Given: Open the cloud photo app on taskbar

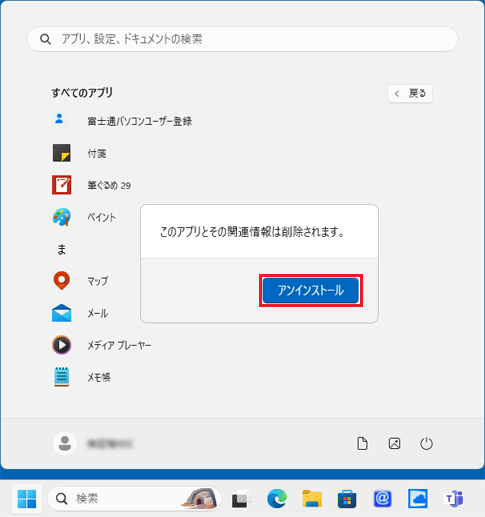Looking at the screenshot, I should [418, 499].
